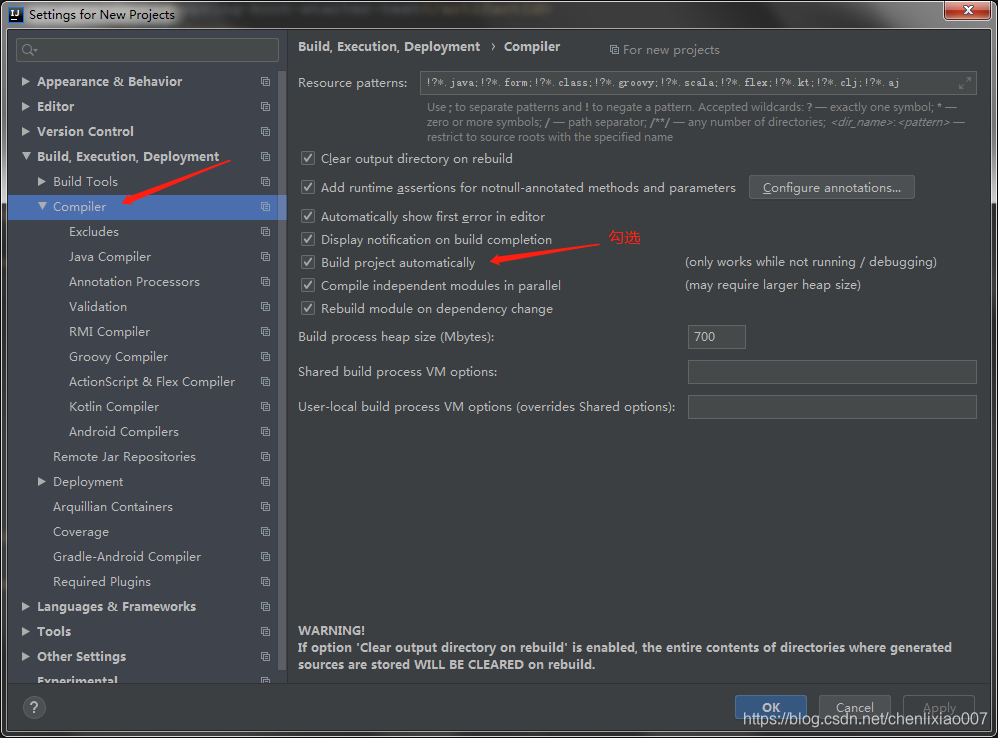Expand the Resource patterns field editor
Viewport: 998px width, 738px height.
(x=965, y=83)
